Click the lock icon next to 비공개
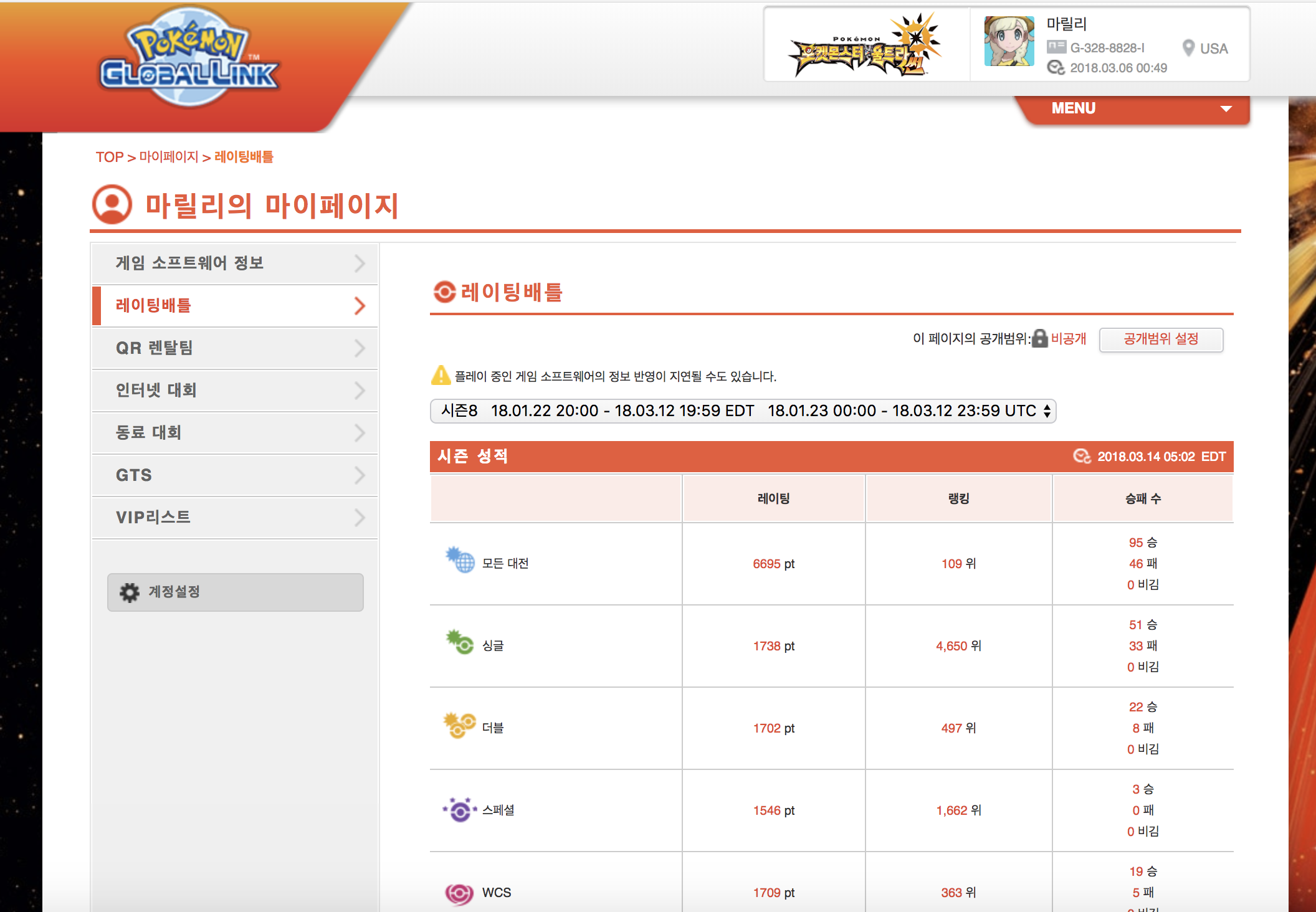 point(1040,338)
